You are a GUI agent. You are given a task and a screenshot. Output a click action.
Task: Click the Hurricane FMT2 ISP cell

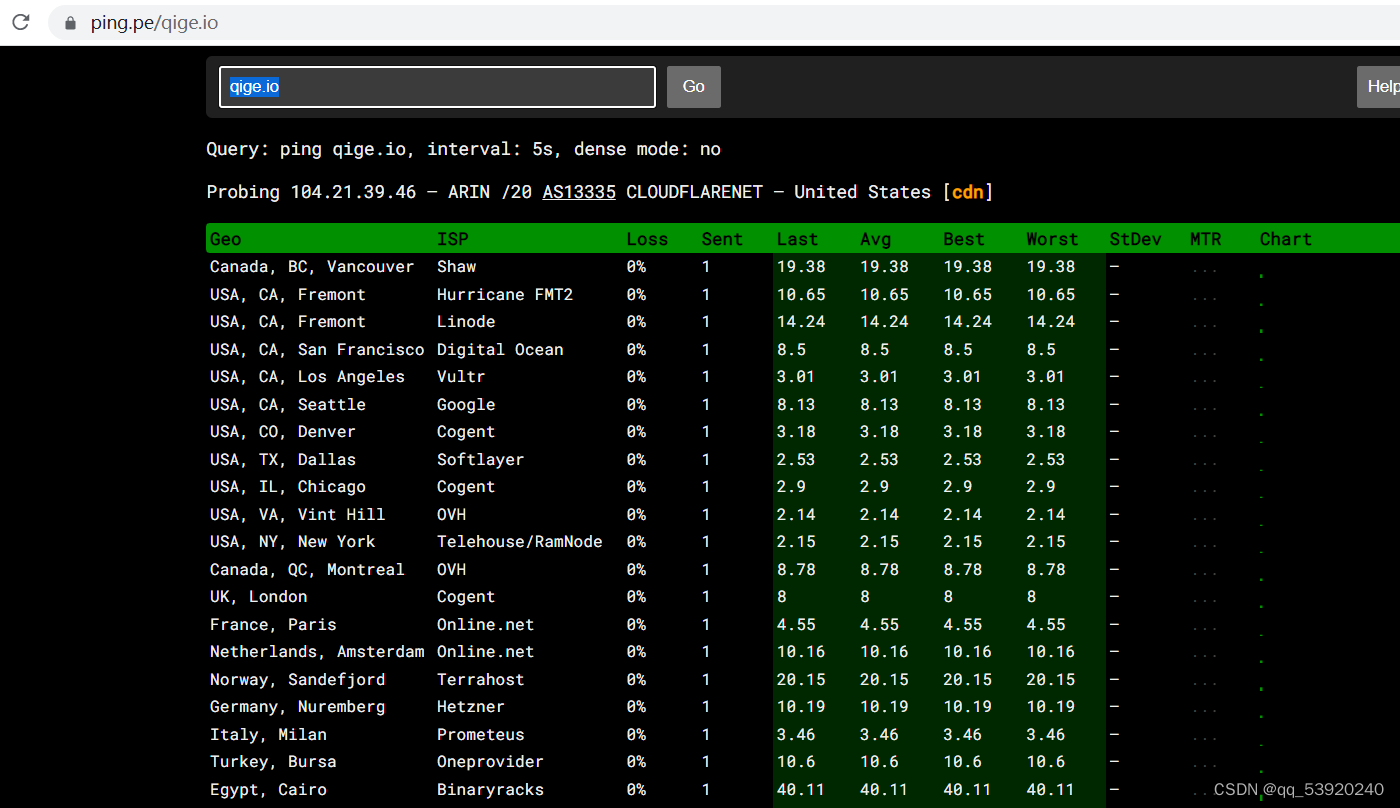505,295
